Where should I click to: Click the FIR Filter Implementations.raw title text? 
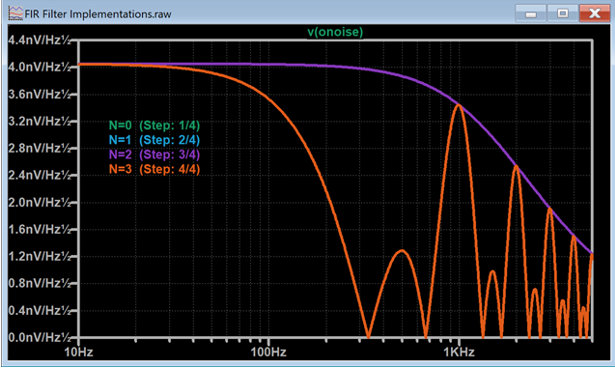98,14
